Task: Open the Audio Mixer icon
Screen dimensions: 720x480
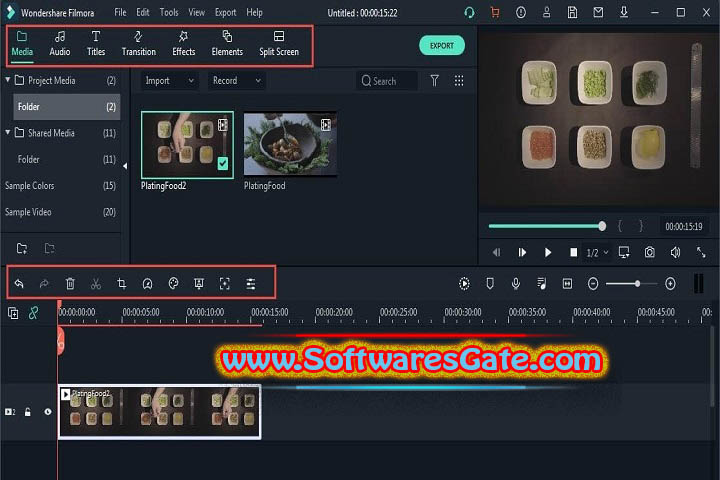Action: point(542,283)
